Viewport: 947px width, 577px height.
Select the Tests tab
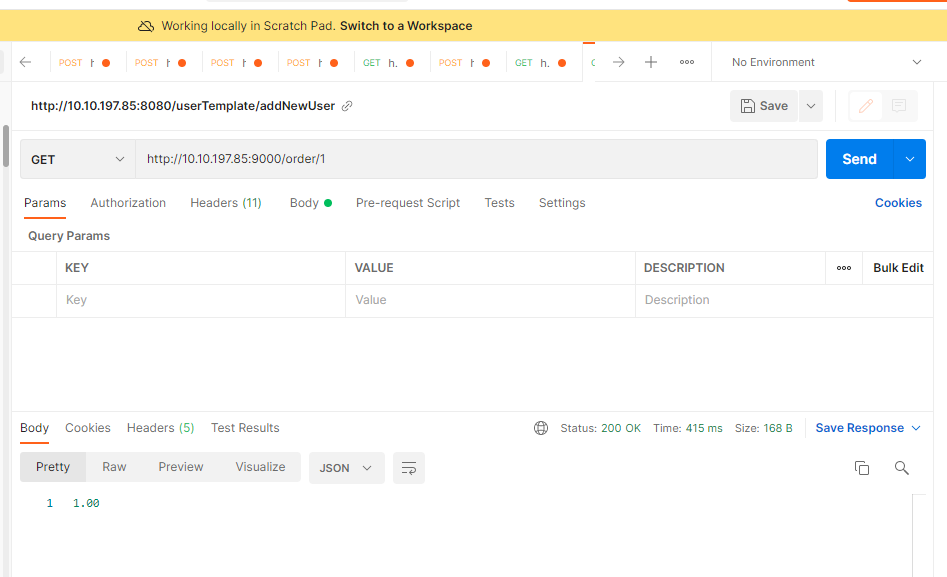(499, 203)
